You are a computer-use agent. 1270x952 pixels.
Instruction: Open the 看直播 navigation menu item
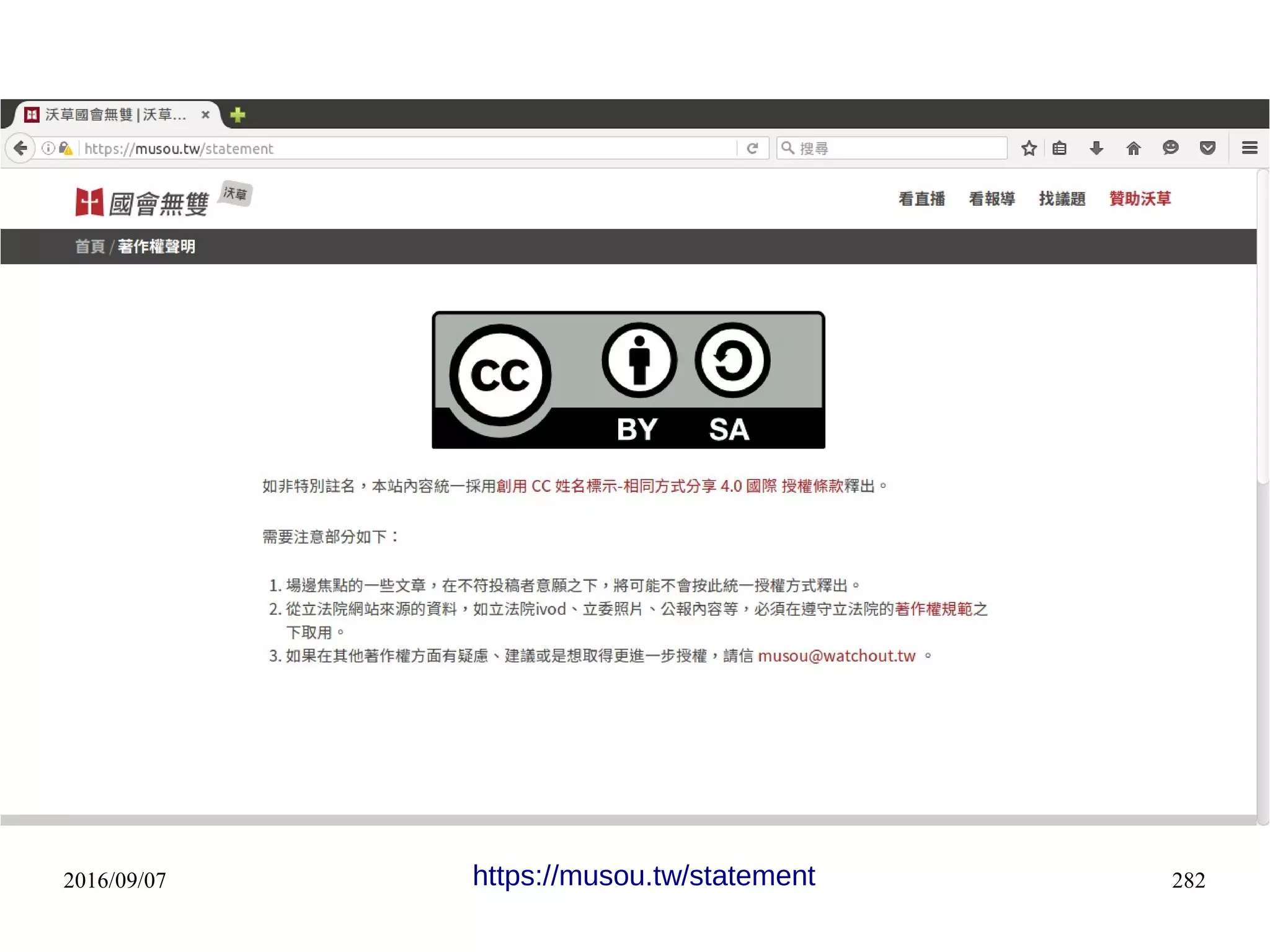(x=921, y=199)
